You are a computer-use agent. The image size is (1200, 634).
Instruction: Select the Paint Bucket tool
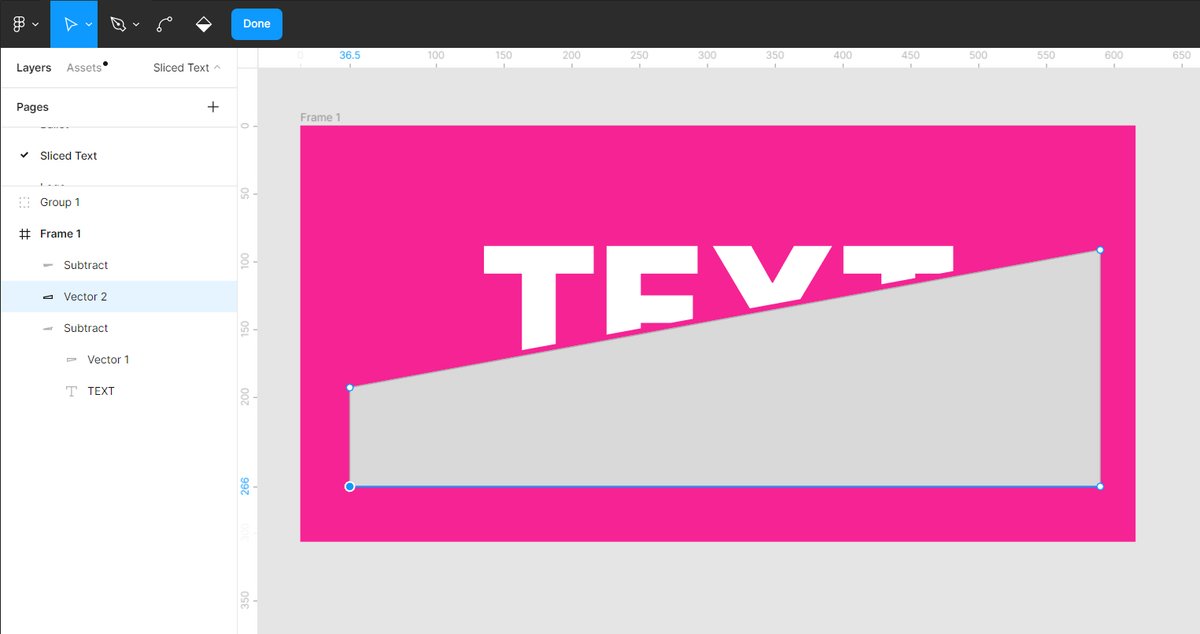point(203,24)
